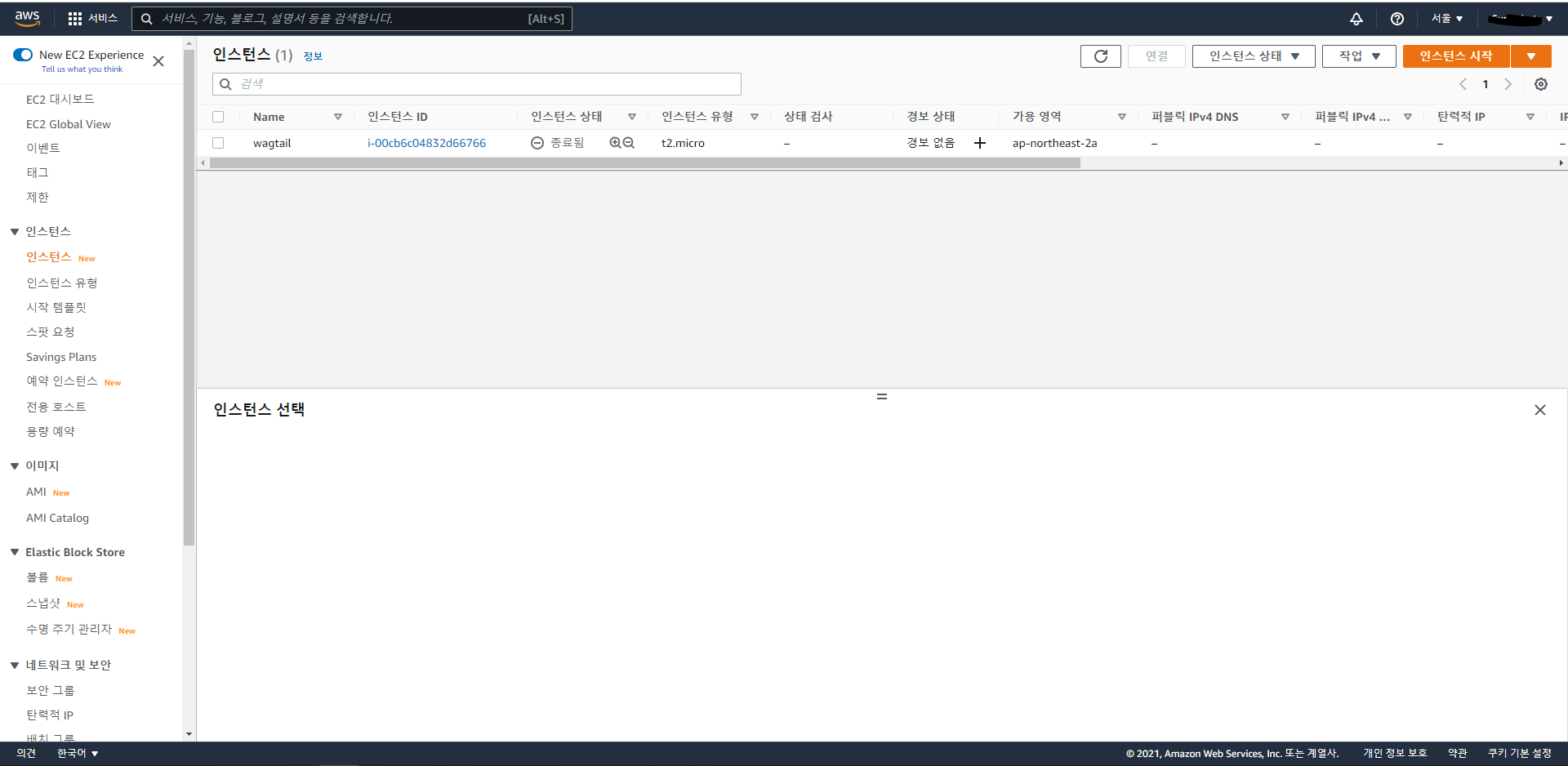
Task: Open 이벤트 in sidebar
Action: 43,148
